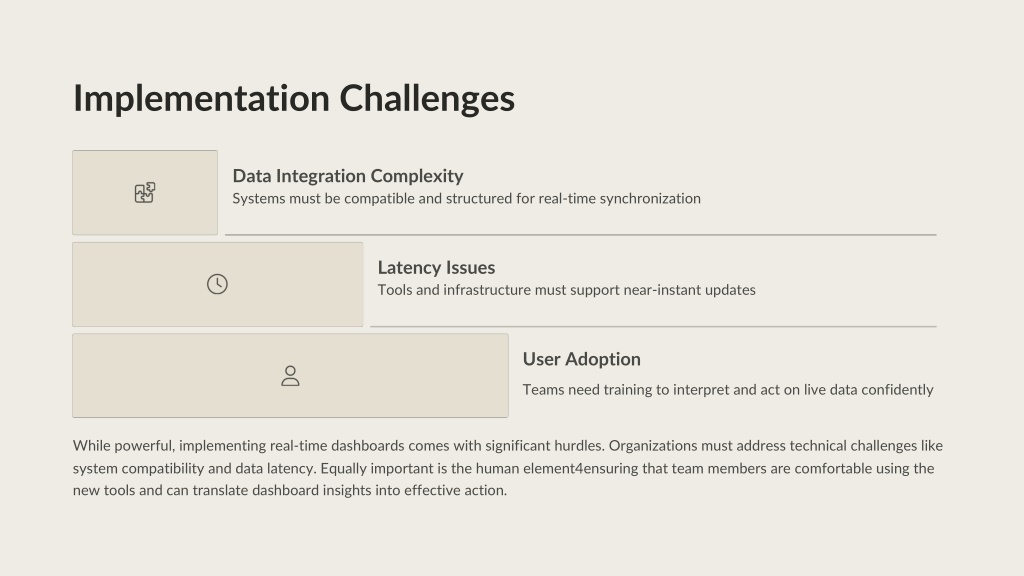Click the puzzle piece integration icon
This screenshot has height=576, width=1024.
click(x=145, y=193)
